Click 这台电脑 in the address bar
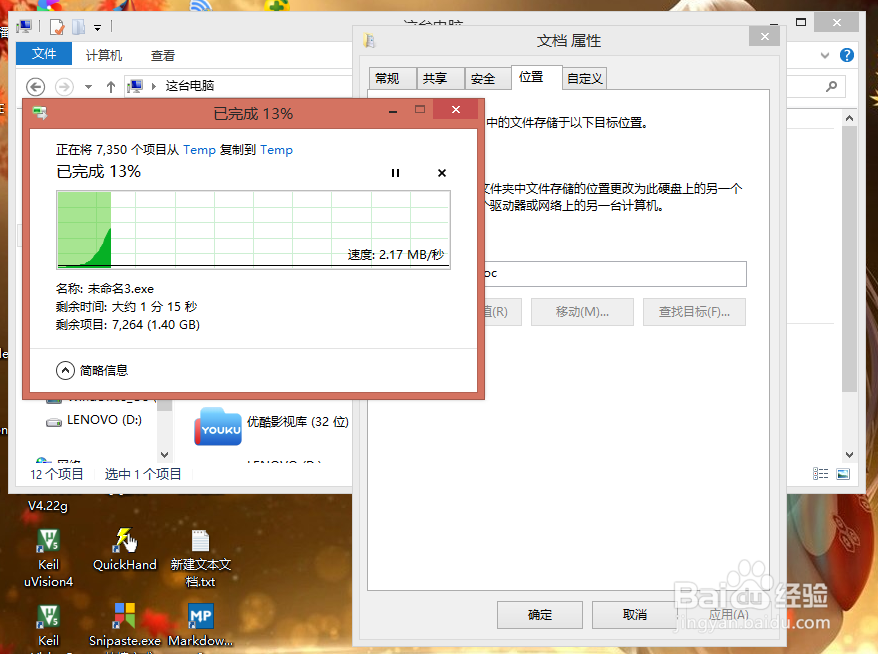This screenshot has width=878, height=654. tap(190, 86)
